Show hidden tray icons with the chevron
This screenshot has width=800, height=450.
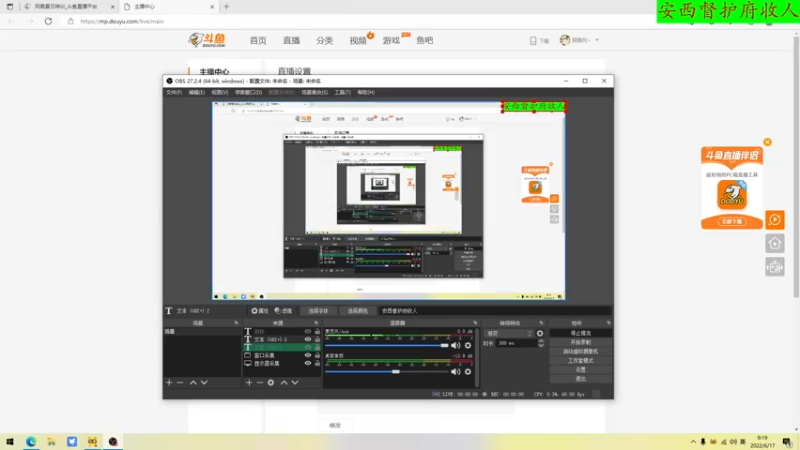pyautogui.click(x=693, y=442)
